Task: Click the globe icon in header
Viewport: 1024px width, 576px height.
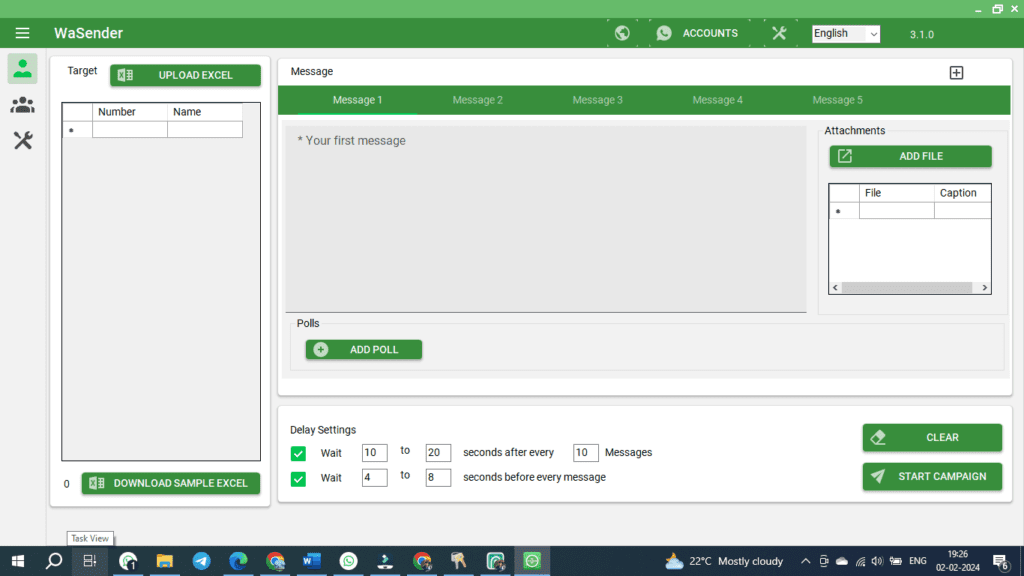Action: 622,33
